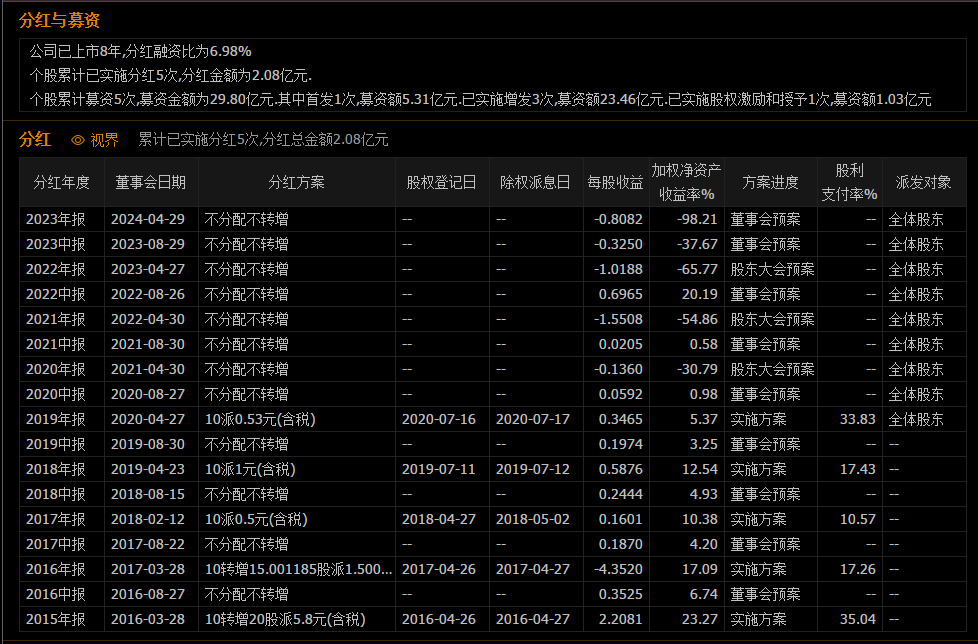Select the 派发对象 column header
The image size is (978, 644).
(x=924, y=182)
